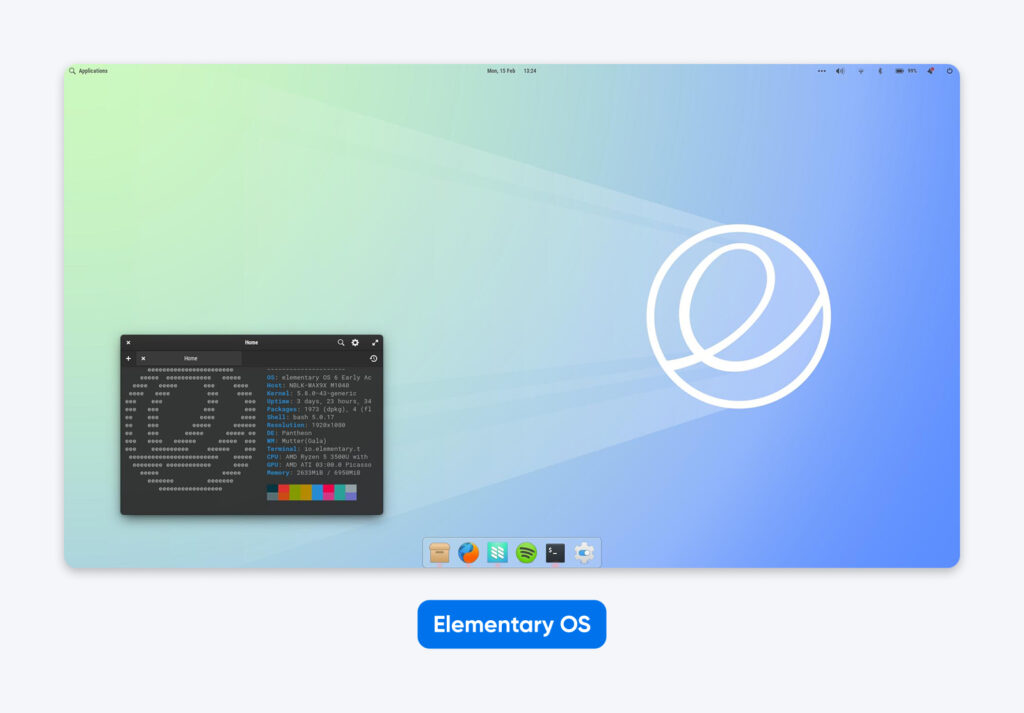Screen dimensions: 1024x713
Task: Click the notifications bell in the top panel
Action: click(x=928, y=71)
